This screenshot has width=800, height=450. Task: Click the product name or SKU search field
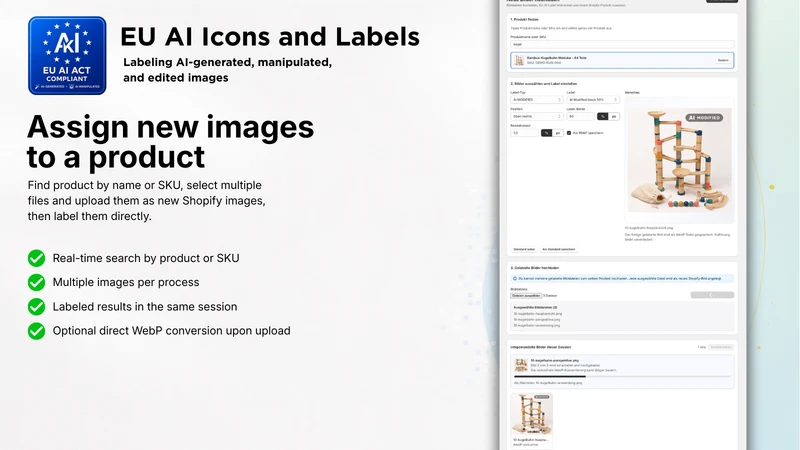point(622,44)
